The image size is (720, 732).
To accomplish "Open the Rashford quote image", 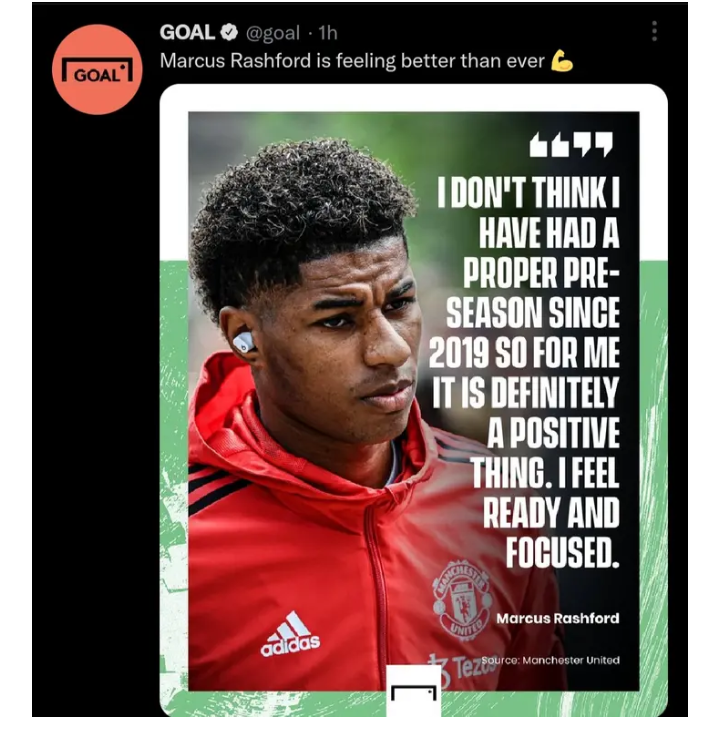I will click(413, 400).
